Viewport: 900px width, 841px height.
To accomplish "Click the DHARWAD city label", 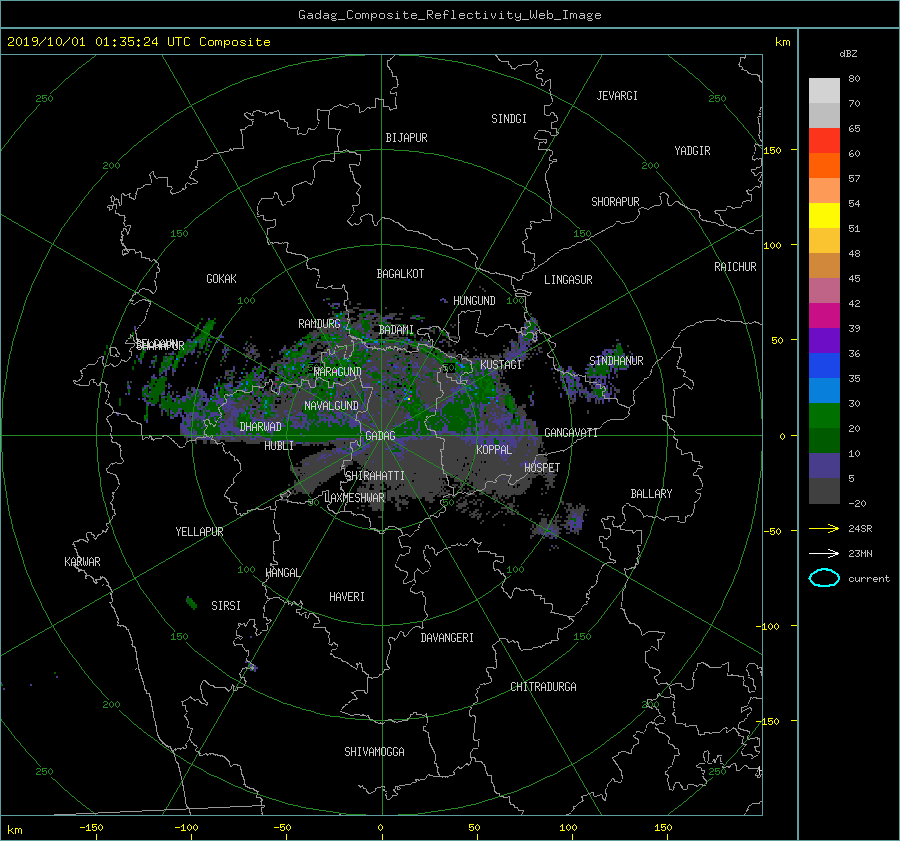I will click(261, 427).
